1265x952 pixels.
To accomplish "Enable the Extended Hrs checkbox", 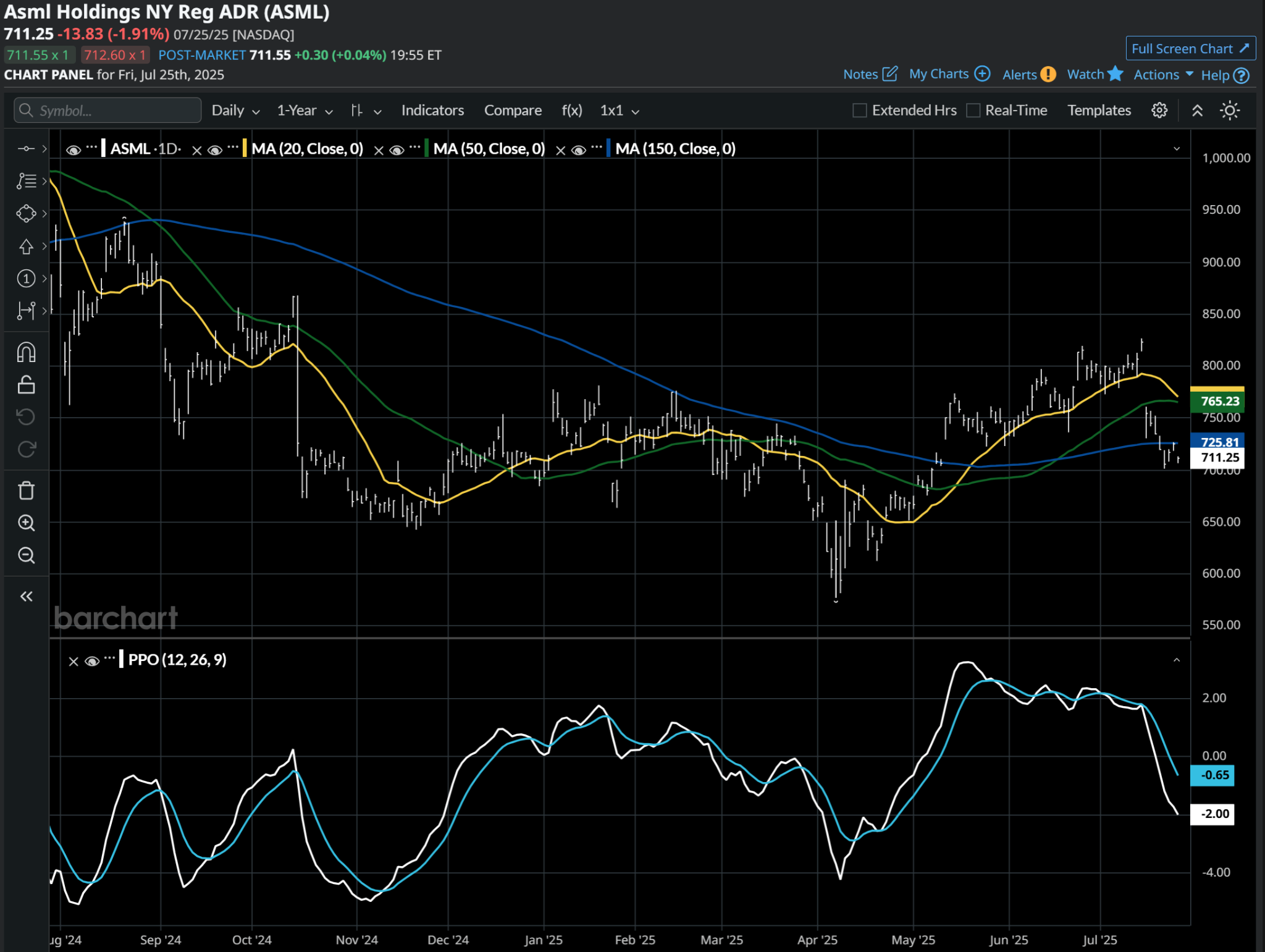I will (x=859, y=111).
